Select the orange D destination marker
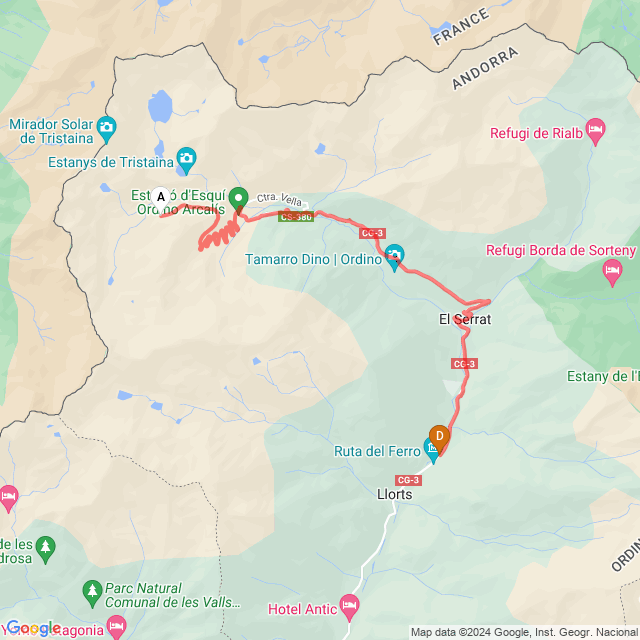The width and height of the screenshot is (640, 640). pos(440,438)
